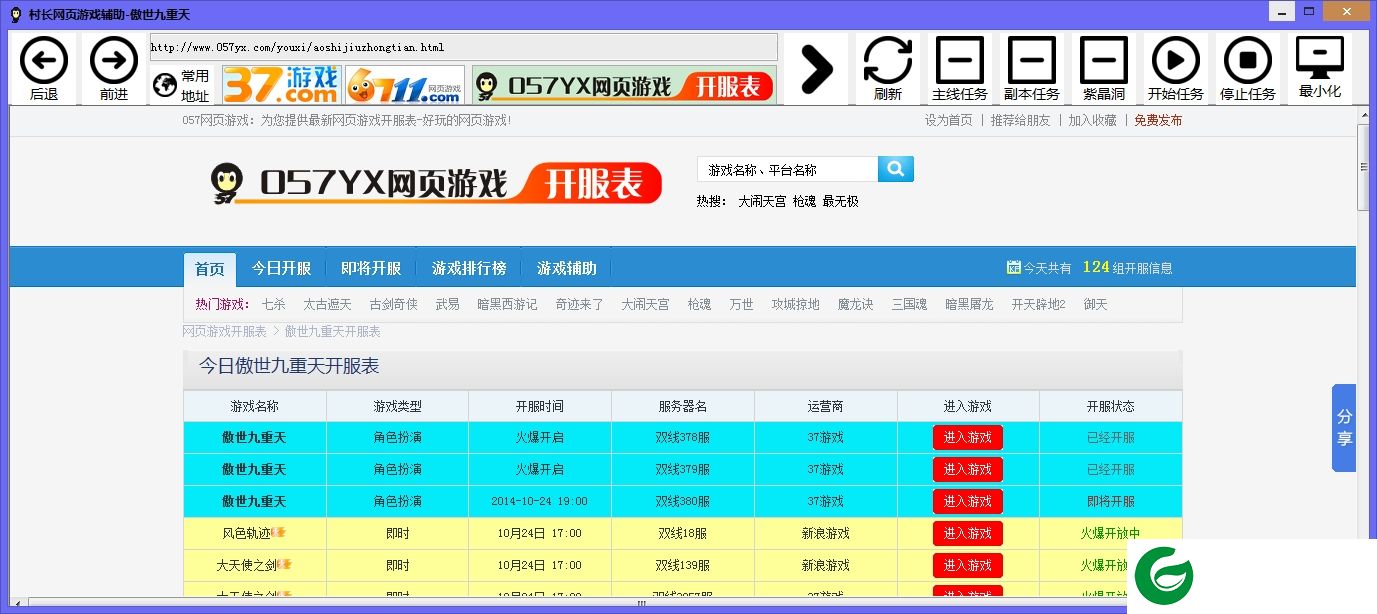Click 加入收藏 link
Viewport: 1377px width, 614px height.
pyautogui.click(x=1092, y=120)
